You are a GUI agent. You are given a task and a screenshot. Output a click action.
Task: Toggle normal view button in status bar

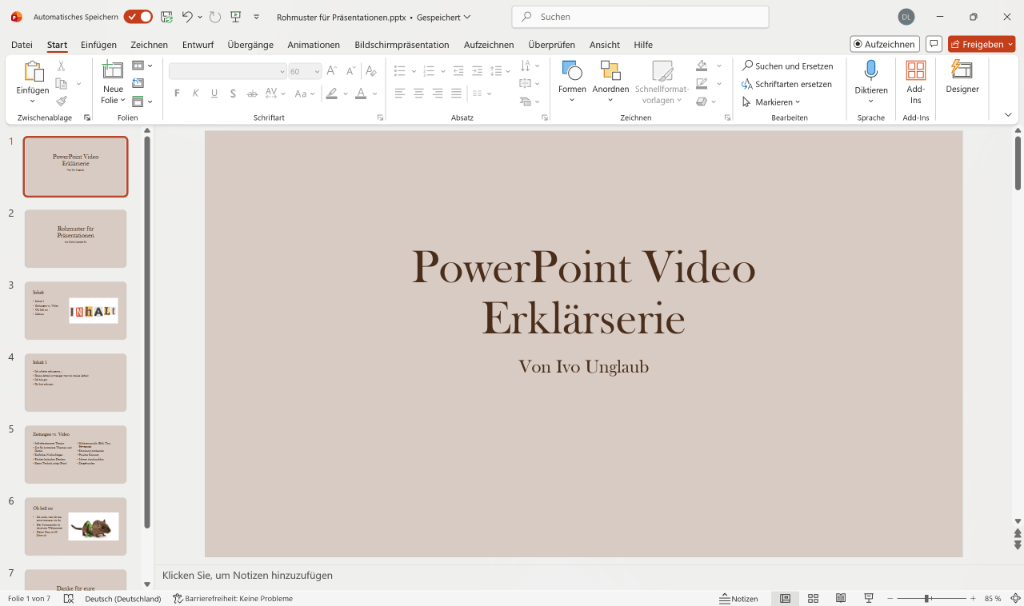tap(786, 598)
